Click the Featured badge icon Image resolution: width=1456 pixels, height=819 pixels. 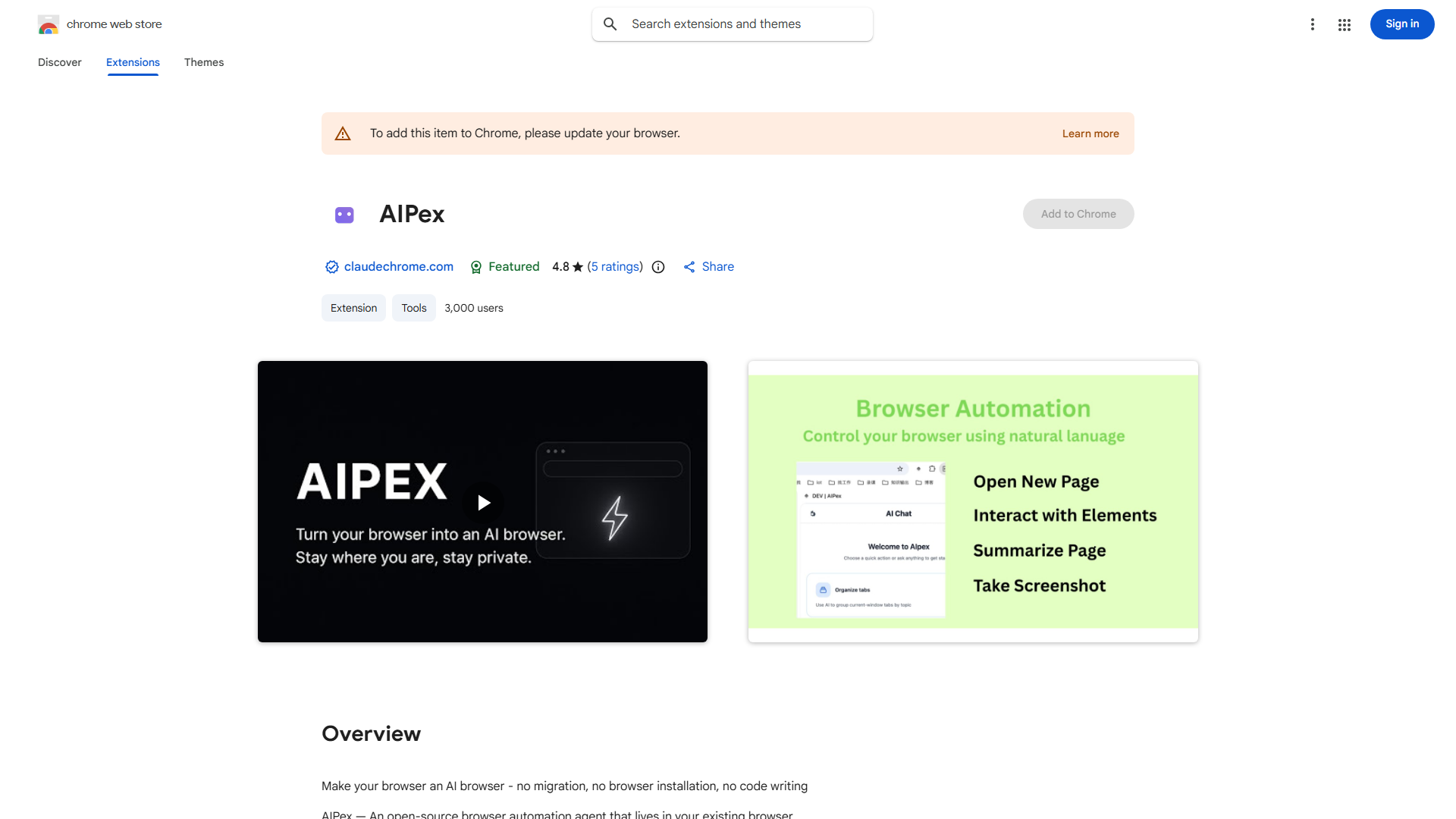click(476, 267)
